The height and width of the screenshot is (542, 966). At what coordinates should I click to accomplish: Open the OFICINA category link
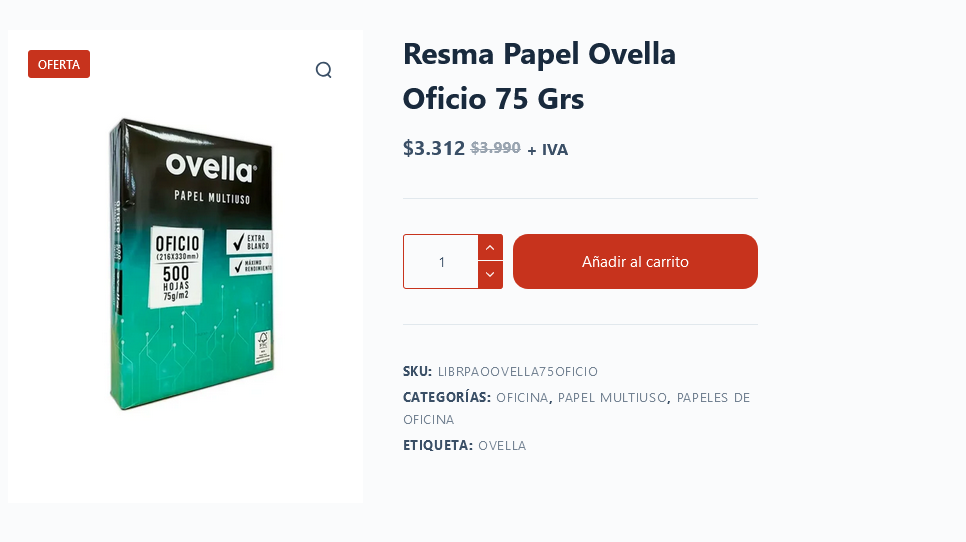522,398
